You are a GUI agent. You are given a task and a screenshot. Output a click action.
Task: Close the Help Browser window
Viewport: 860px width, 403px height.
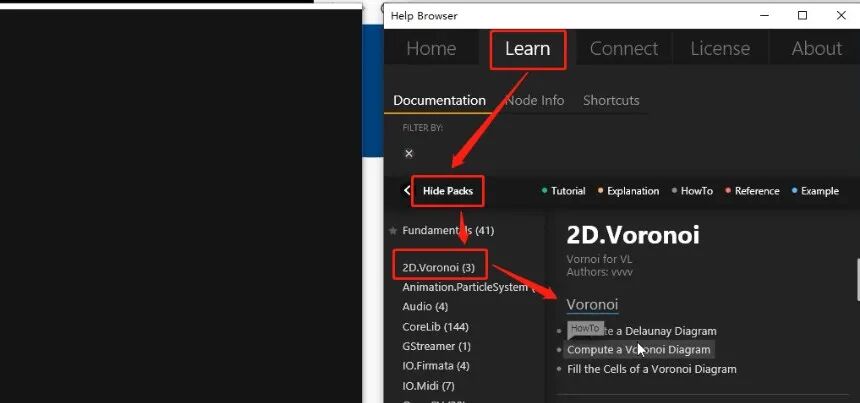click(x=841, y=15)
